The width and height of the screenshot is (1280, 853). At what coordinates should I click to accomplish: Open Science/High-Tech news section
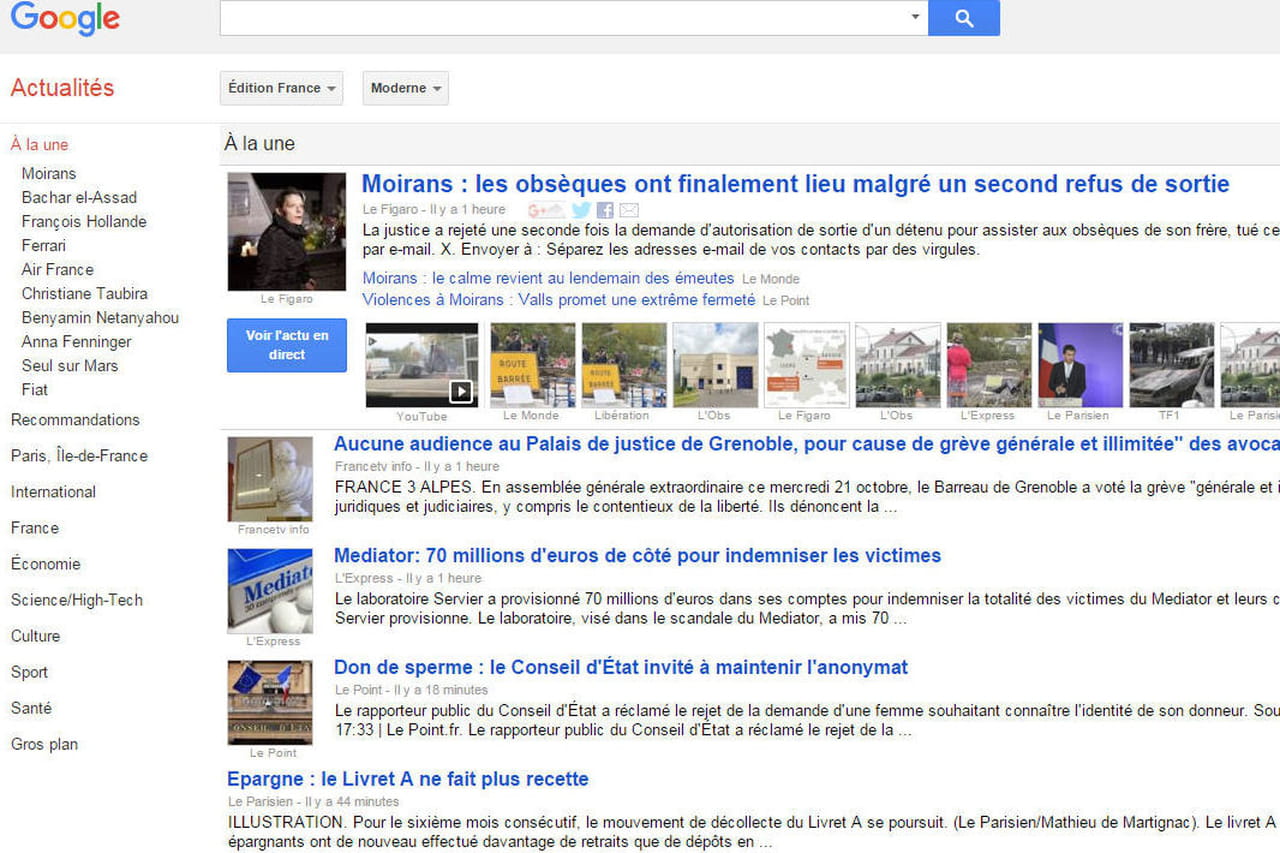point(77,600)
